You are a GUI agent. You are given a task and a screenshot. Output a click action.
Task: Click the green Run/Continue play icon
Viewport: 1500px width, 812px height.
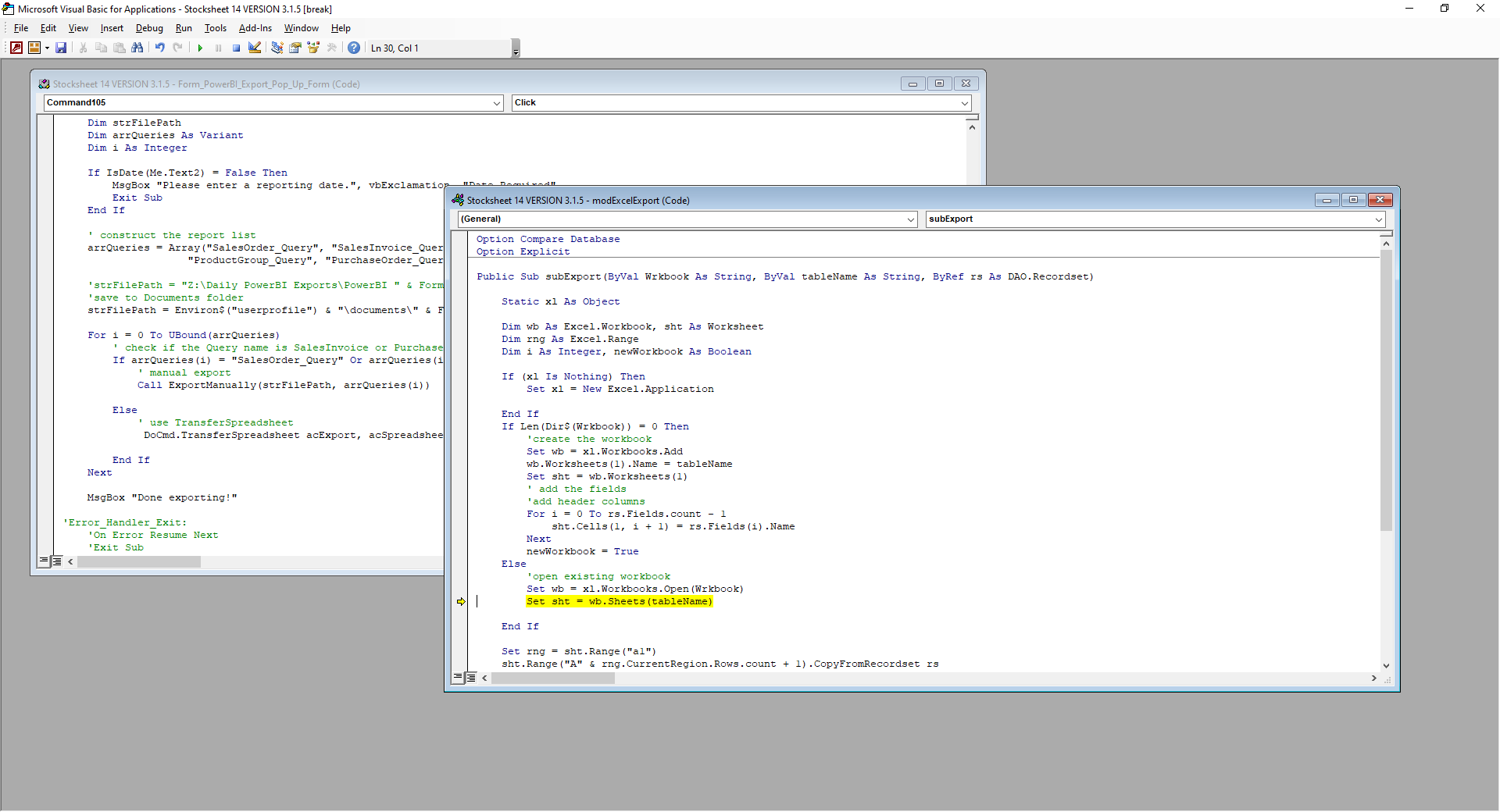click(200, 48)
